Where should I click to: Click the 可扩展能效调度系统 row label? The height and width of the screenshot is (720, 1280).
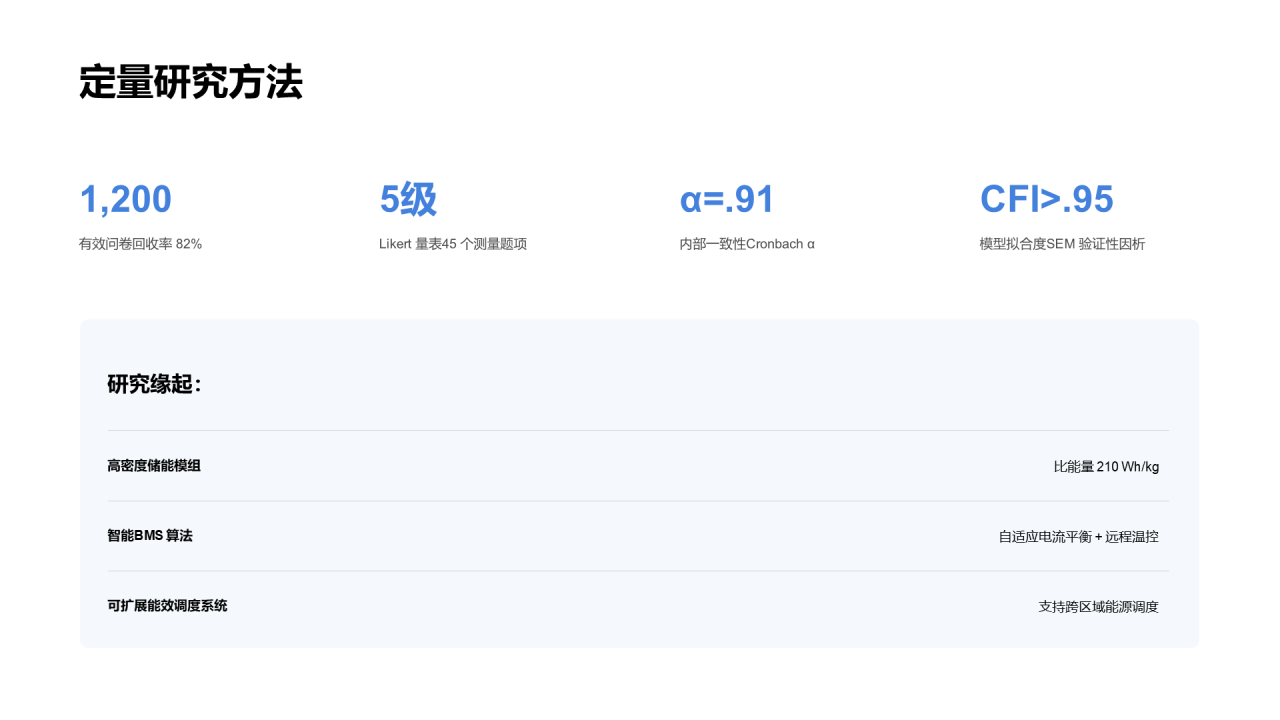[167, 606]
